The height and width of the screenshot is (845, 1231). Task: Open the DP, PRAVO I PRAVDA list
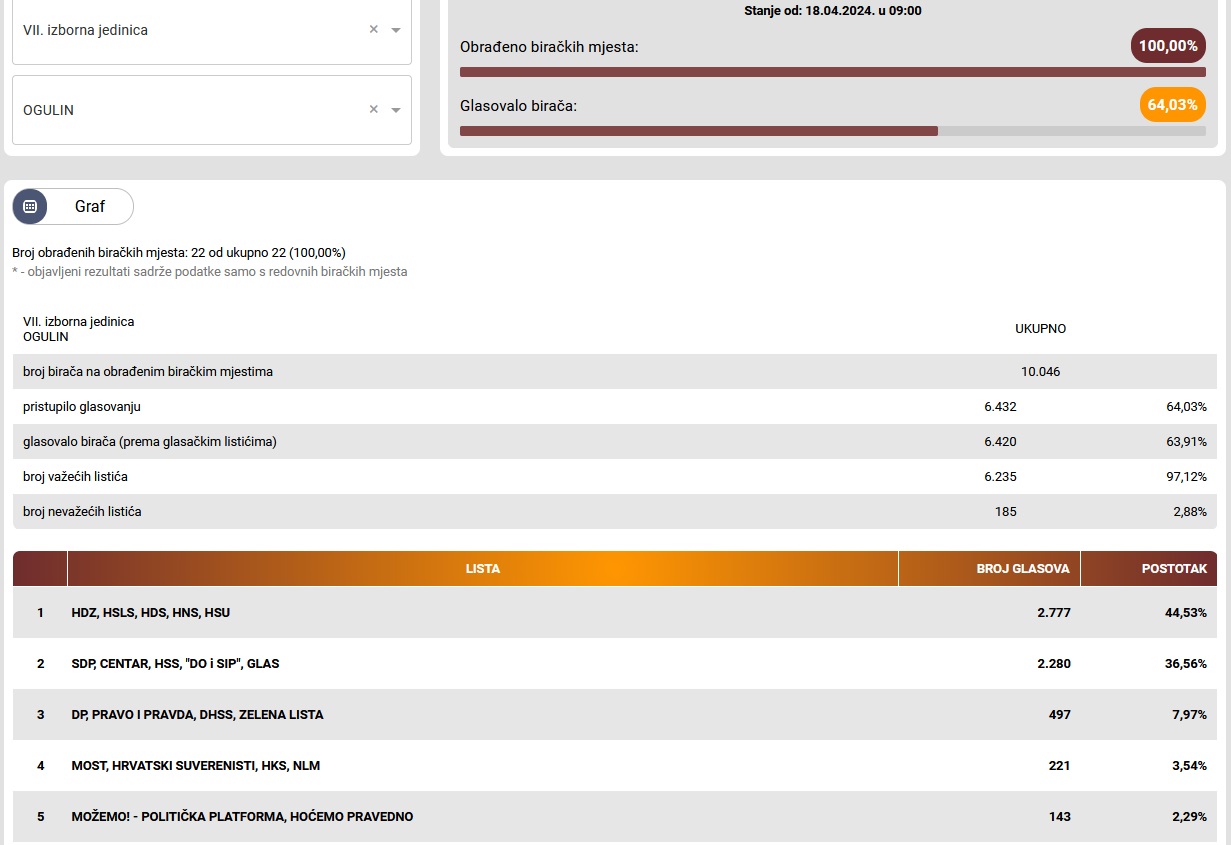197,715
